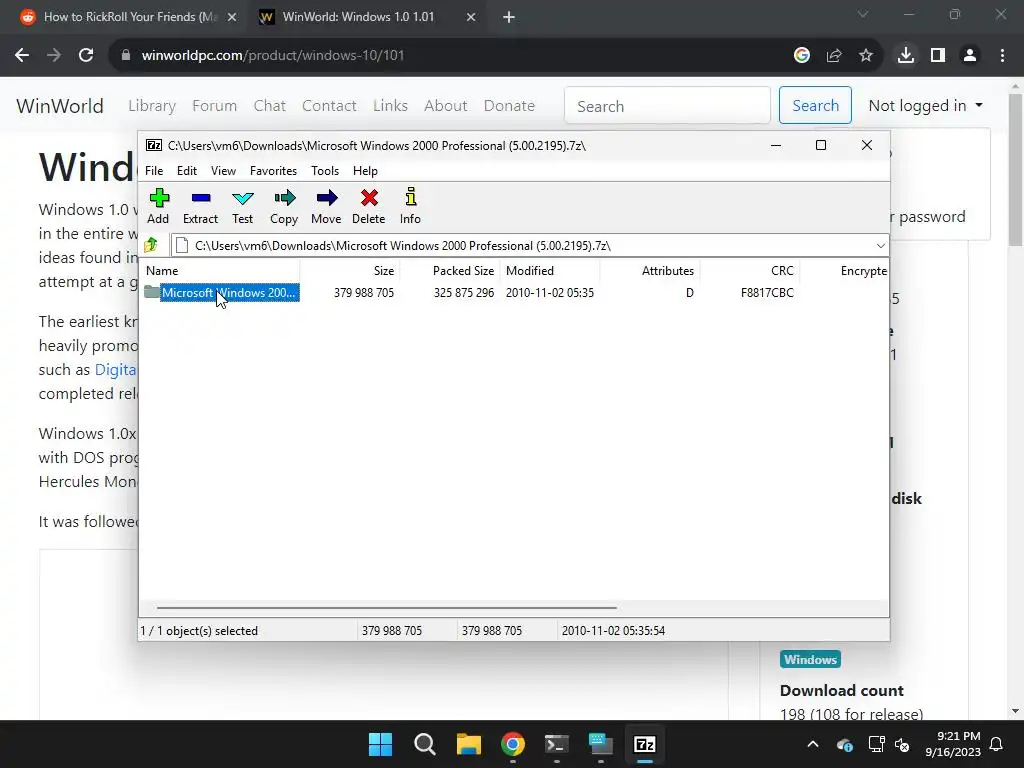The image size is (1024, 768).
Task: Sort by the Modified column header
Action: [549, 270]
